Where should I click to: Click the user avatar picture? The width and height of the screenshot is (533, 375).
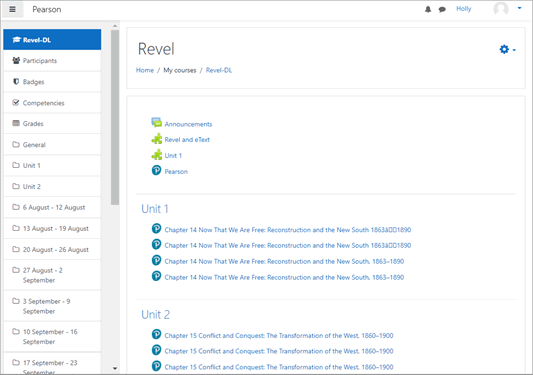tap(501, 9)
